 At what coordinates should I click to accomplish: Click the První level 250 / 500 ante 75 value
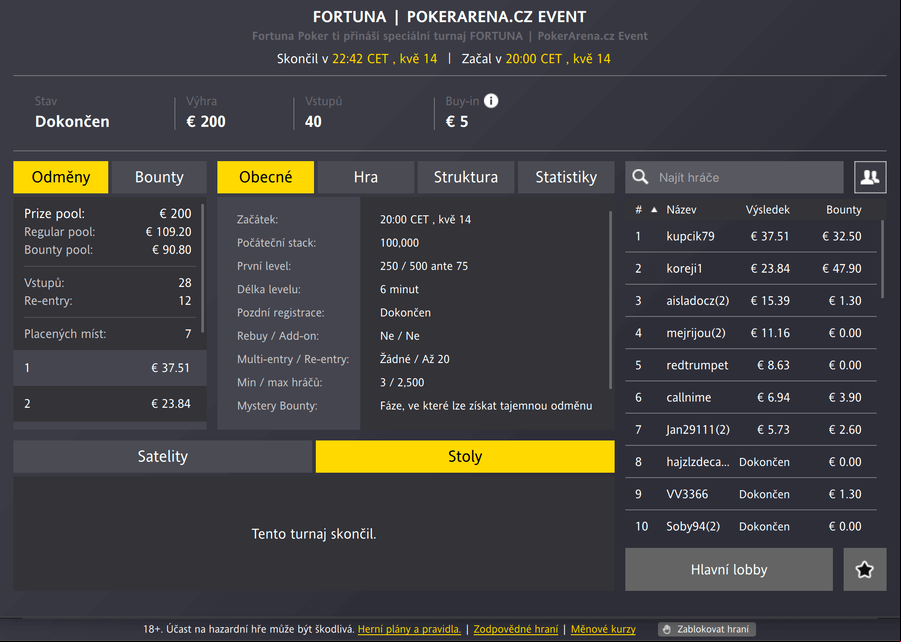point(424,266)
